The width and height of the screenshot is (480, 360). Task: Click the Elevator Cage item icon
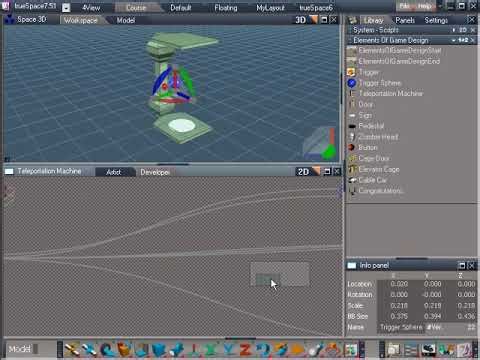[x=352, y=169]
